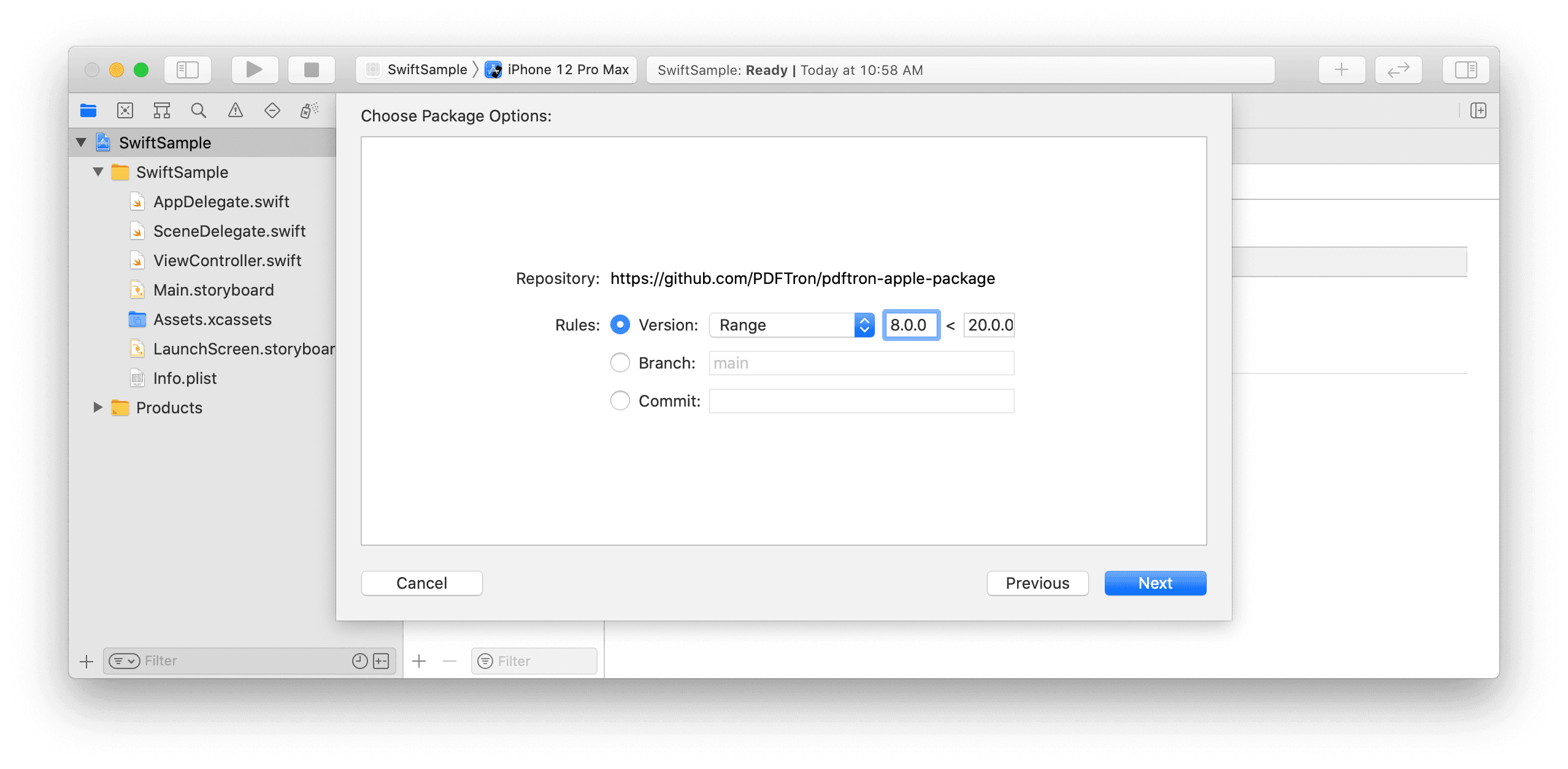The image size is (1568, 769).
Task: Open the Issue navigator warning icon
Action: tap(236, 110)
